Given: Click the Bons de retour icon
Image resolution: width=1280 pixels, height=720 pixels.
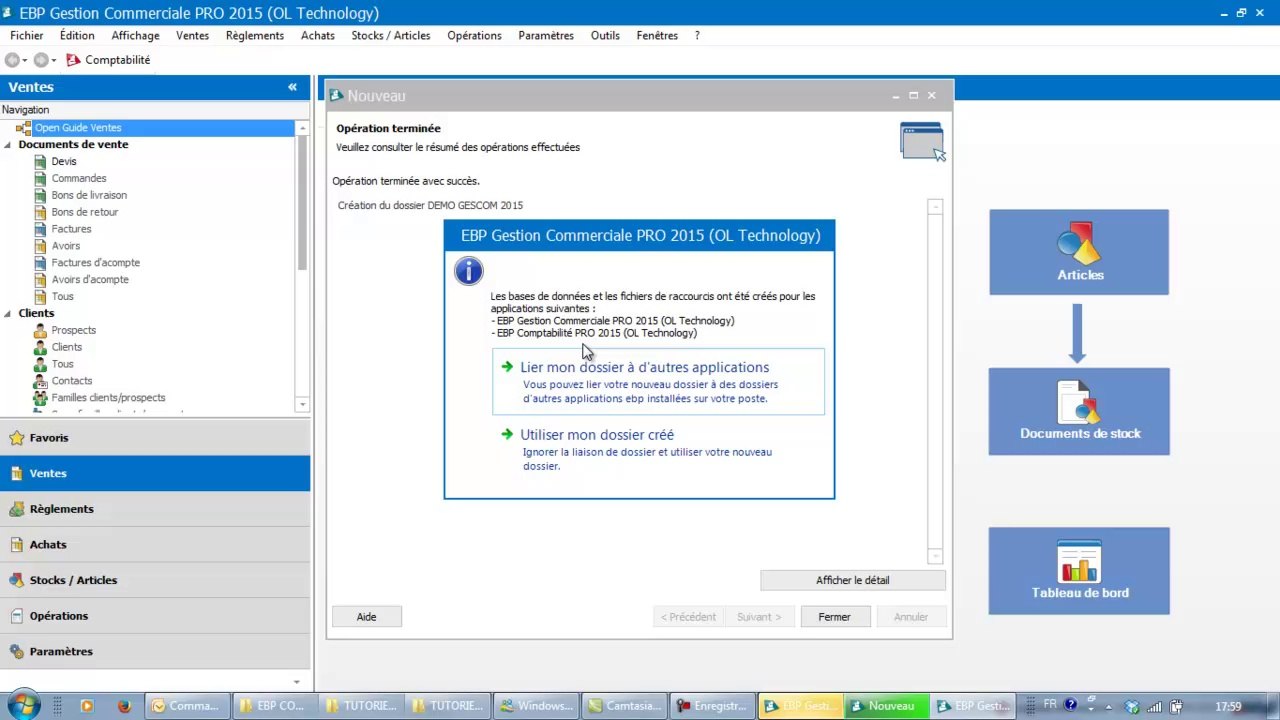Looking at the screenshot, I should click(x=40, y=212).
